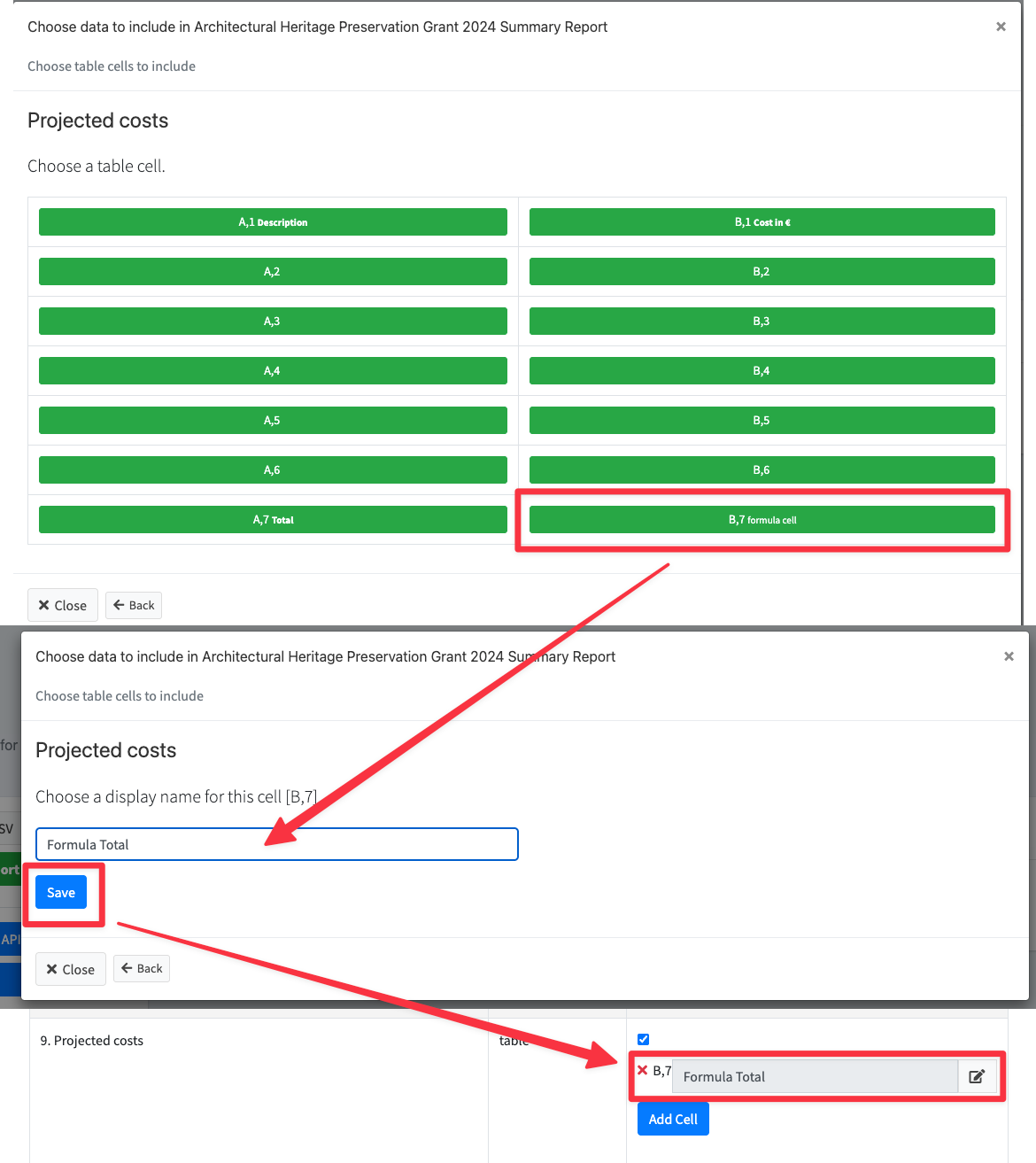
Task: Pick the A,1 Description cell
Action: point(273,222)
